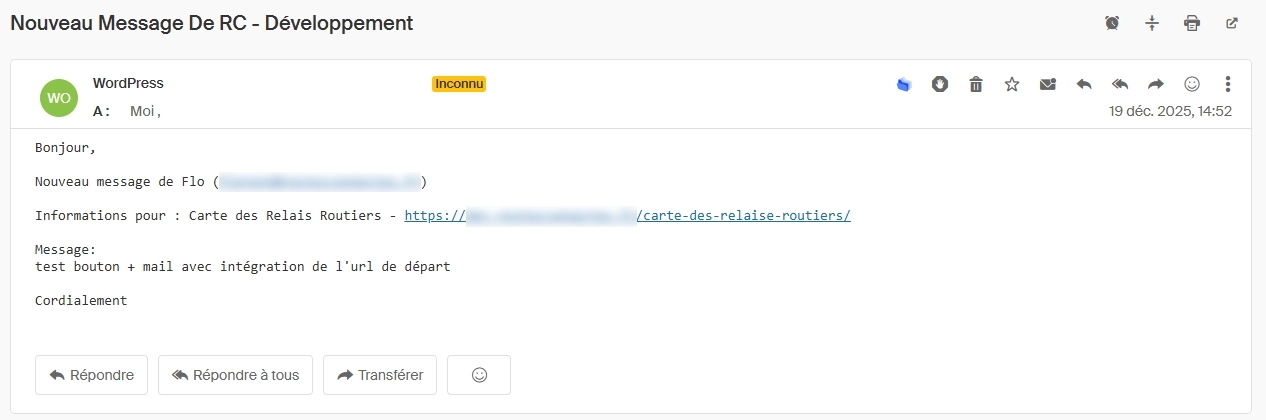Mark message as spam with stop-hand icon

[x=940, y=84]
